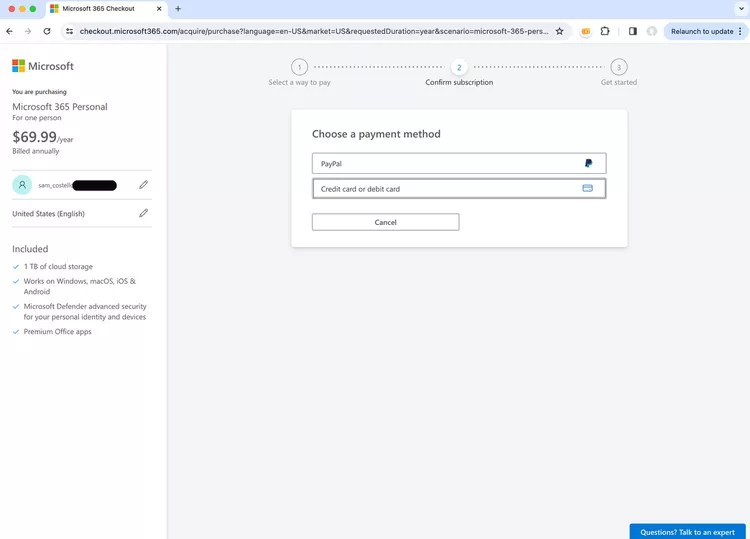Screen dimensions: 750x539
Task: Click the browser back arrow
Action: tap(10, 31)
